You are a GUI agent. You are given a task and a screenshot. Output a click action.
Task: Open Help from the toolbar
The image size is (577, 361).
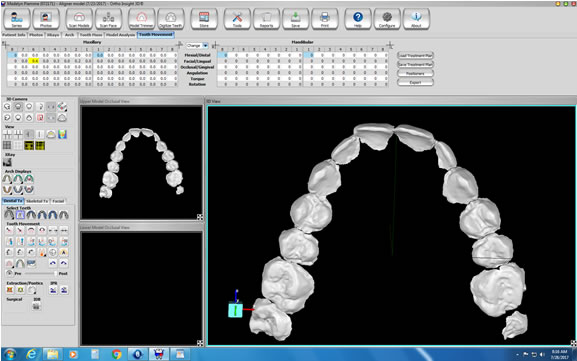tap(358, 19)
